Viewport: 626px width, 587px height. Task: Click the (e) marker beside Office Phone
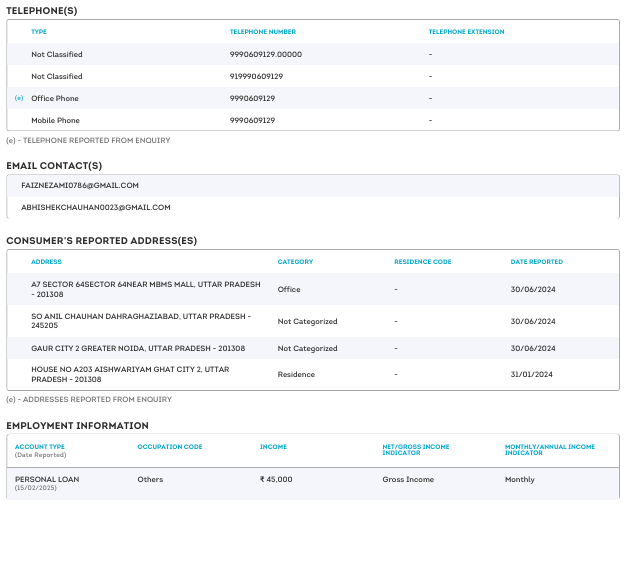coord(19,98)
